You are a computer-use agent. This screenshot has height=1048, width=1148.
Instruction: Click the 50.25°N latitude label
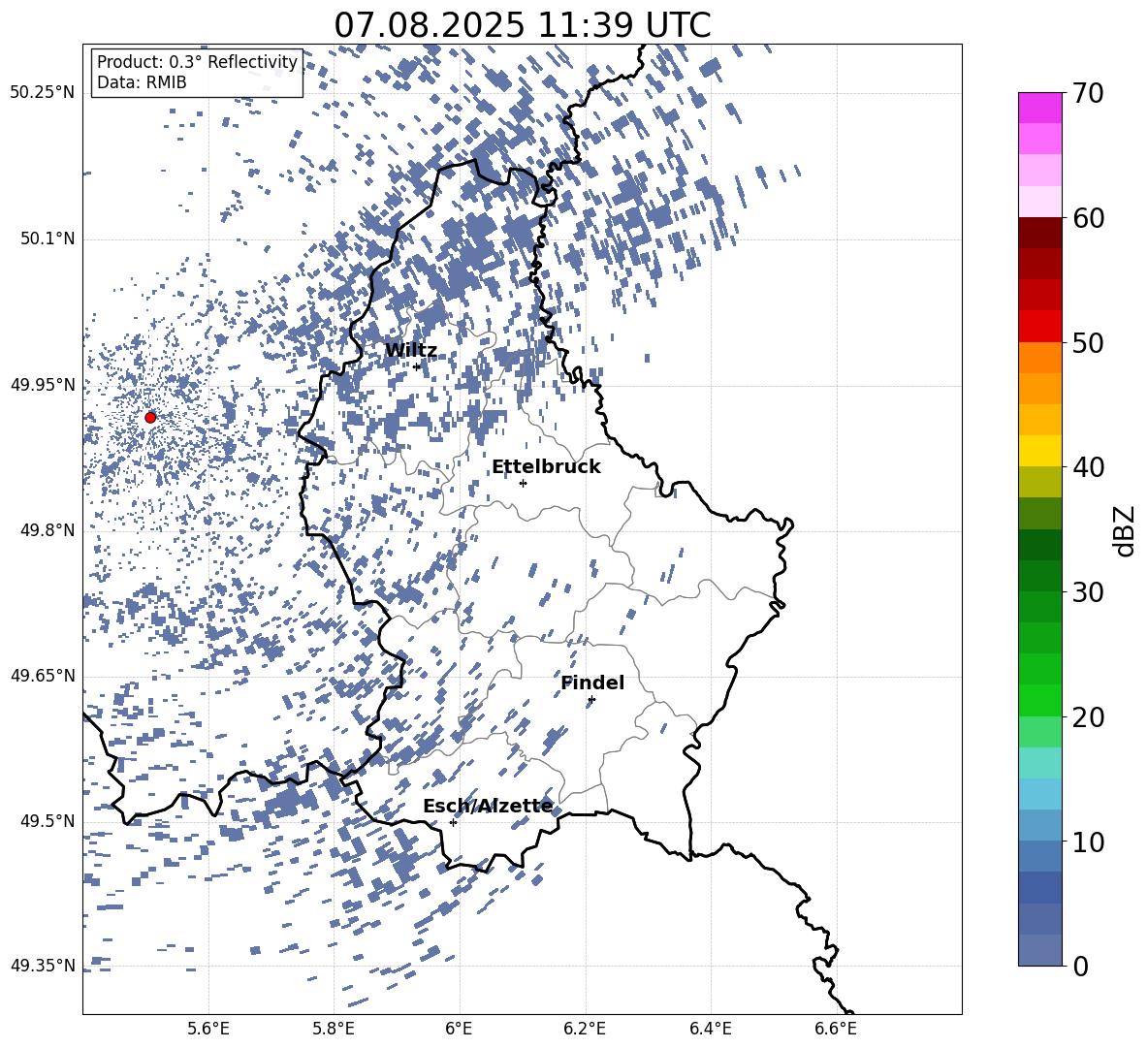[x=43, y=93]
